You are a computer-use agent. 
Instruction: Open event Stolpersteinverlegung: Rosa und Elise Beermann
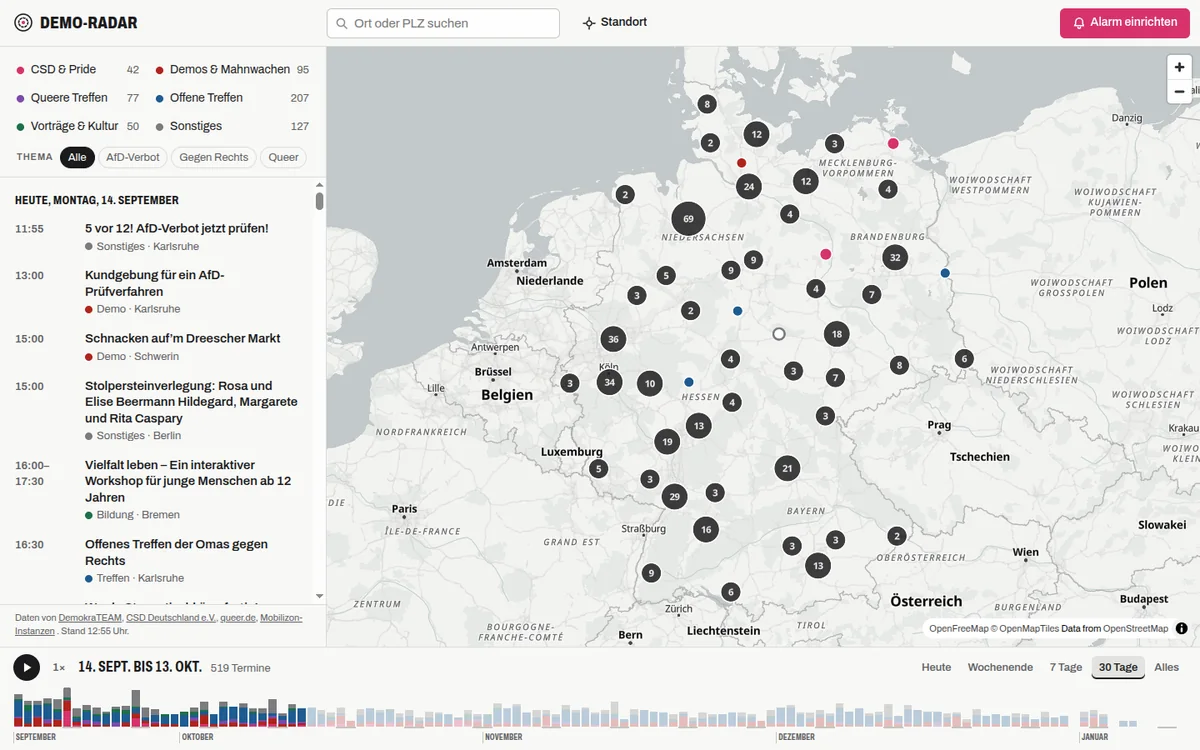coord(163,410)
